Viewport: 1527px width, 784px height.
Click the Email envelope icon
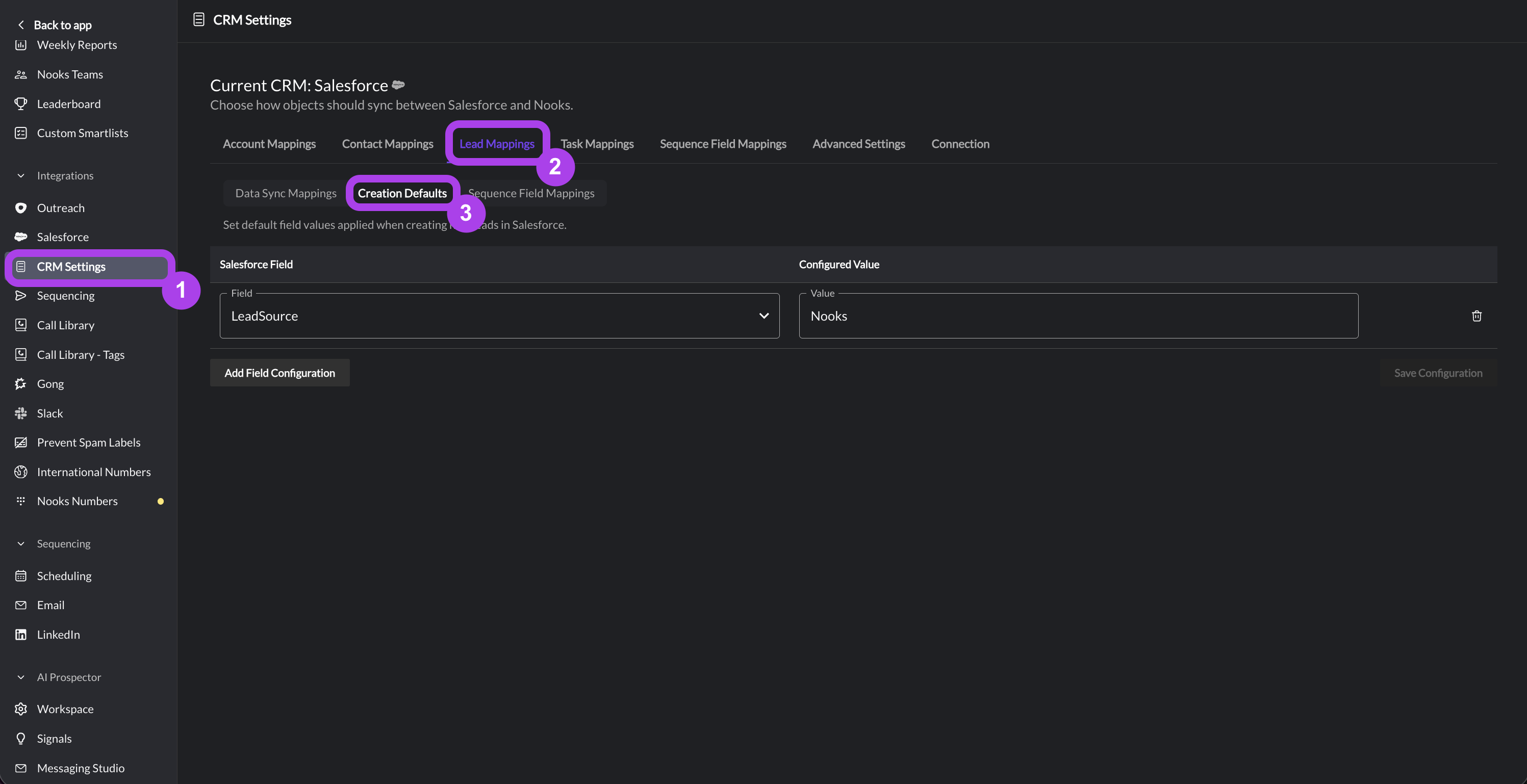[x=21, y=605]
